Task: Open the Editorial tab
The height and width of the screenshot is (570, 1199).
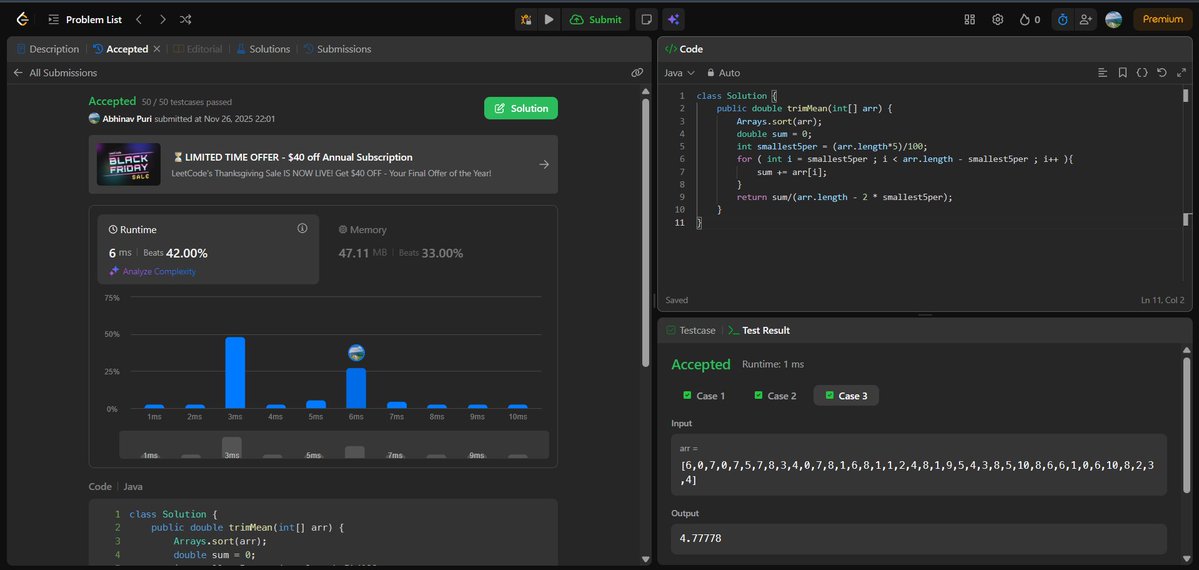Action: pyautogui.click(x=197, y=49)
